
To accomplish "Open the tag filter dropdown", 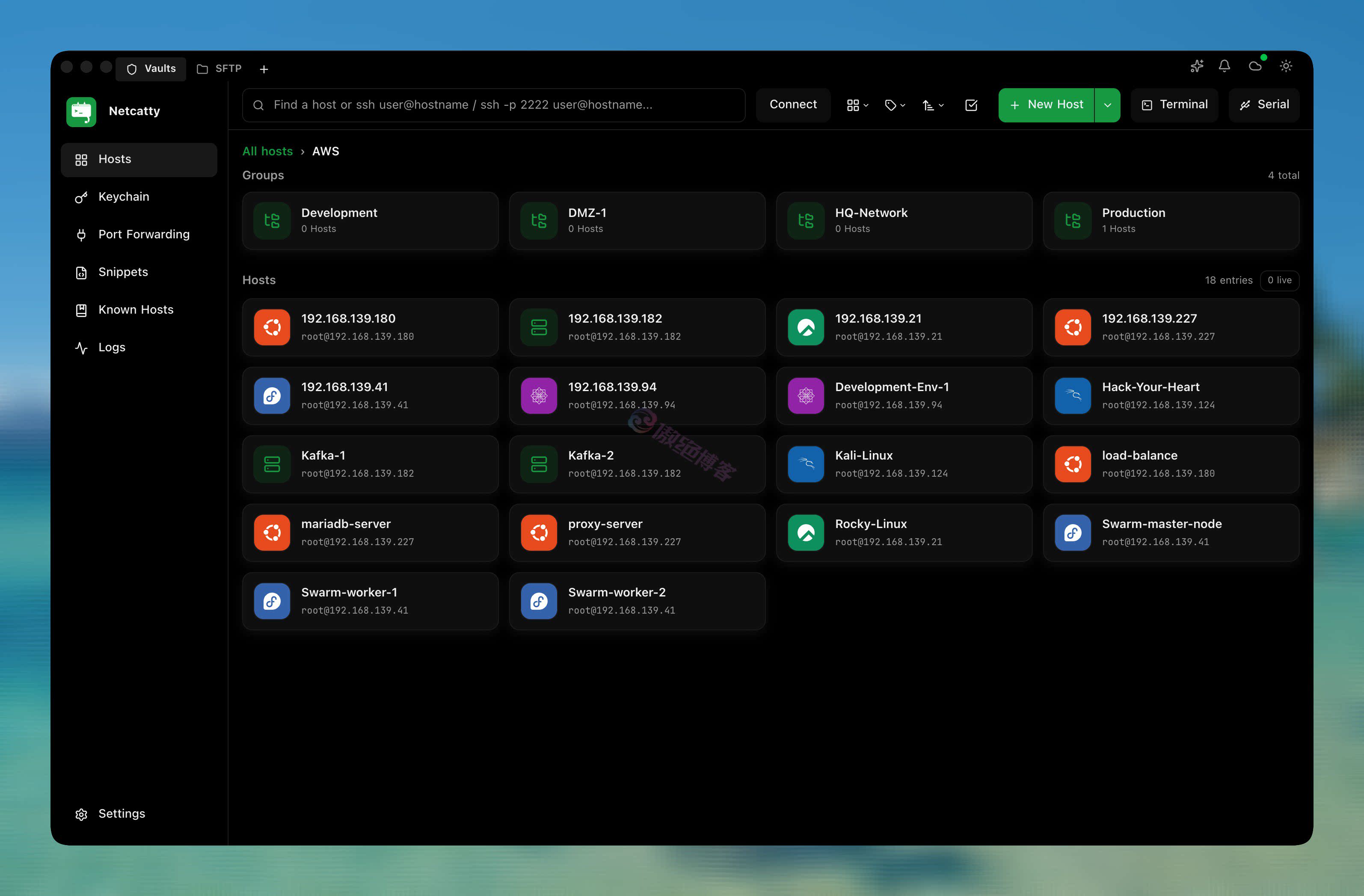I will pyautogui.click(x=894, y=105).
